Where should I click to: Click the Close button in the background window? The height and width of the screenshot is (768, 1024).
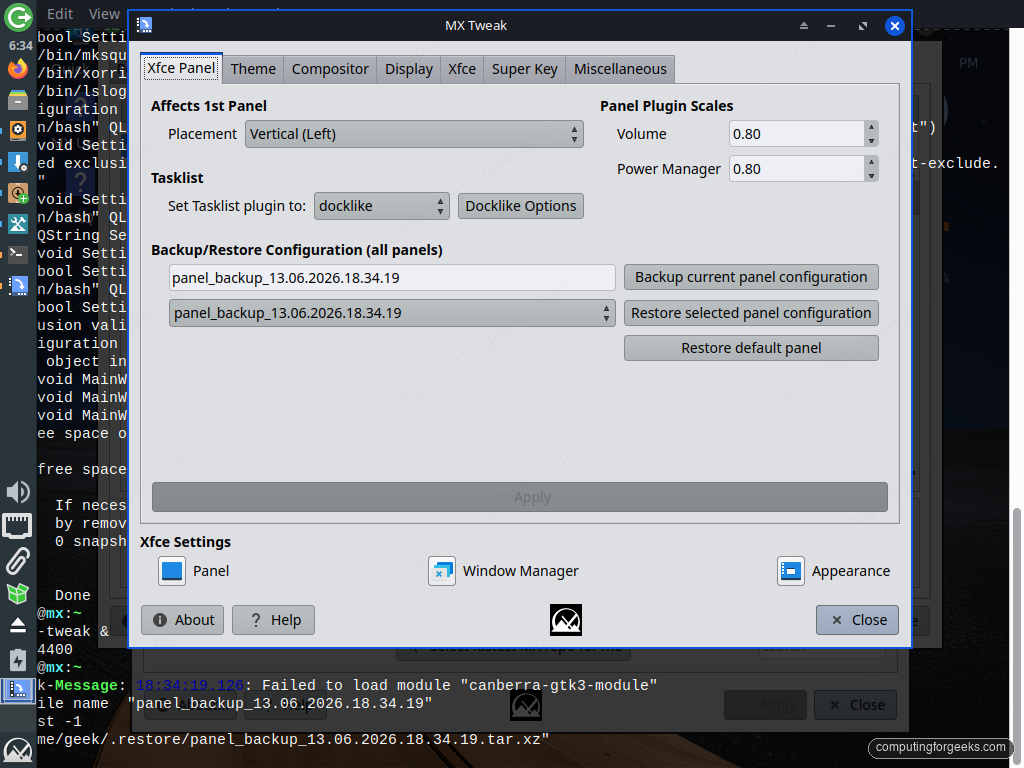(857, 705)
